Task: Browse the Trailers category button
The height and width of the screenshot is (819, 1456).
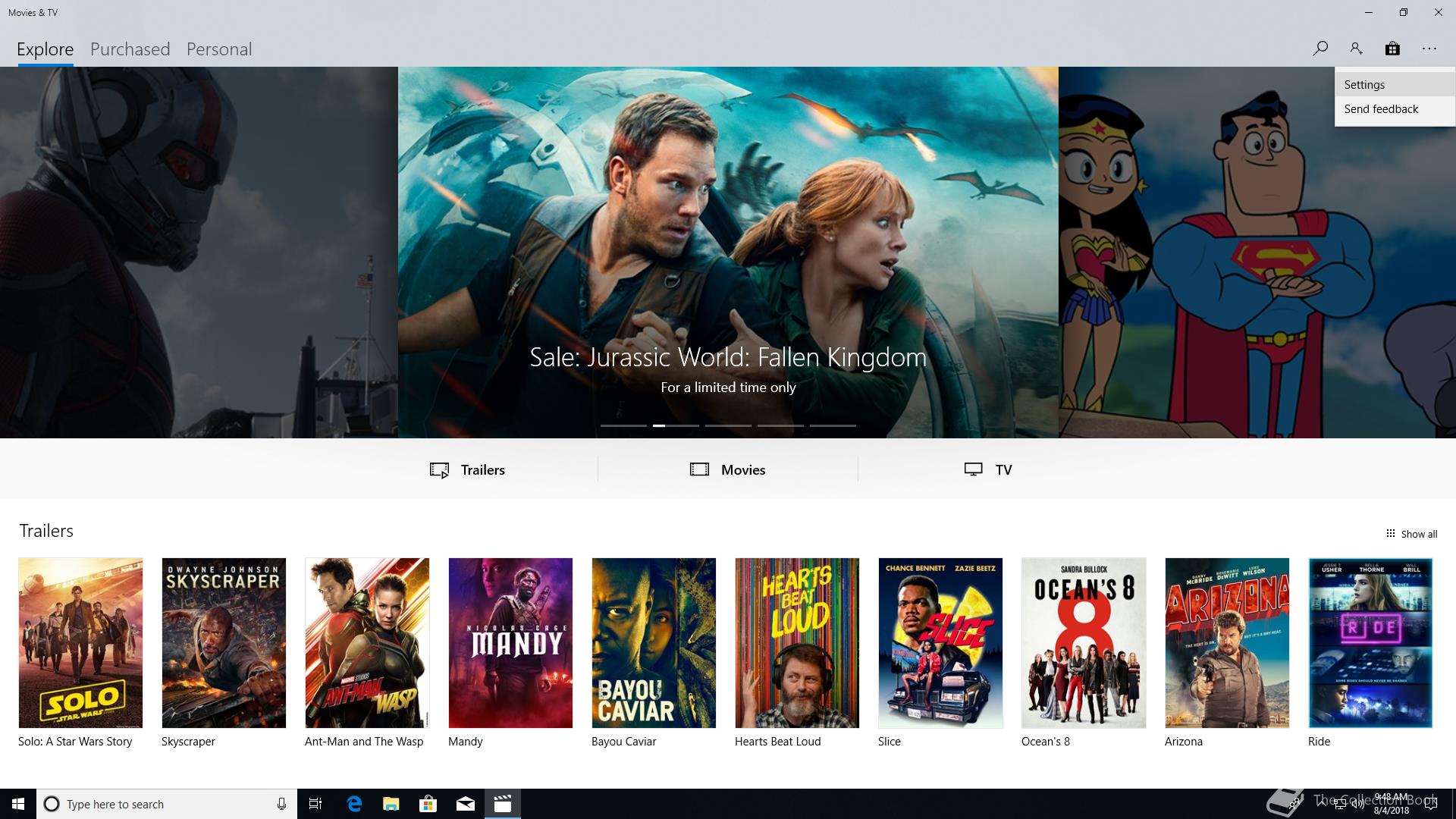Action: [x=467, y=469]
